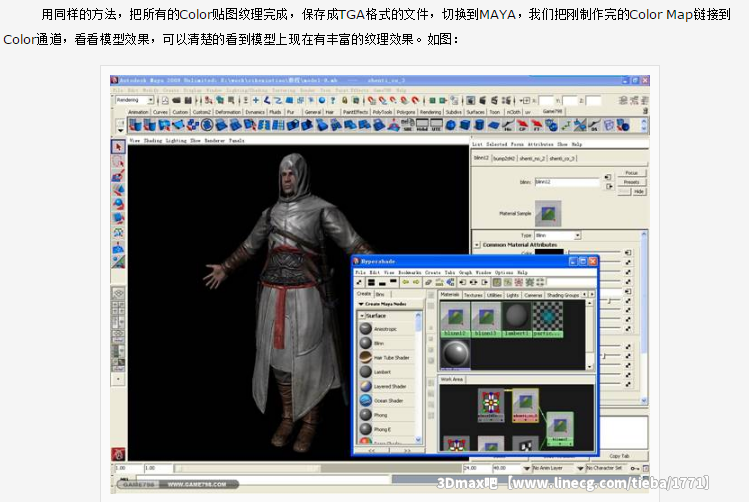Open the Lighting menu in viewport panel
This screenshot has width=749, height=502.
pyautogui.click(x=176, y=140)
